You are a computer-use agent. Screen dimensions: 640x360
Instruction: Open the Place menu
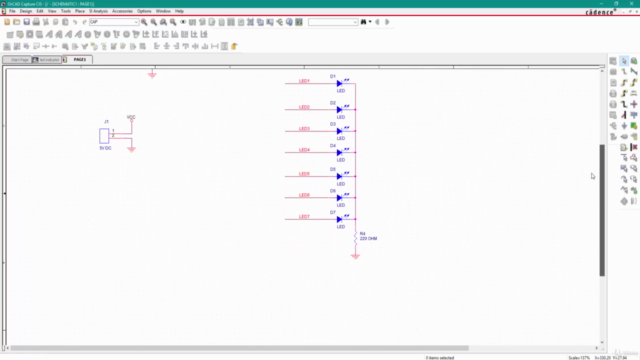coord(80,11)
